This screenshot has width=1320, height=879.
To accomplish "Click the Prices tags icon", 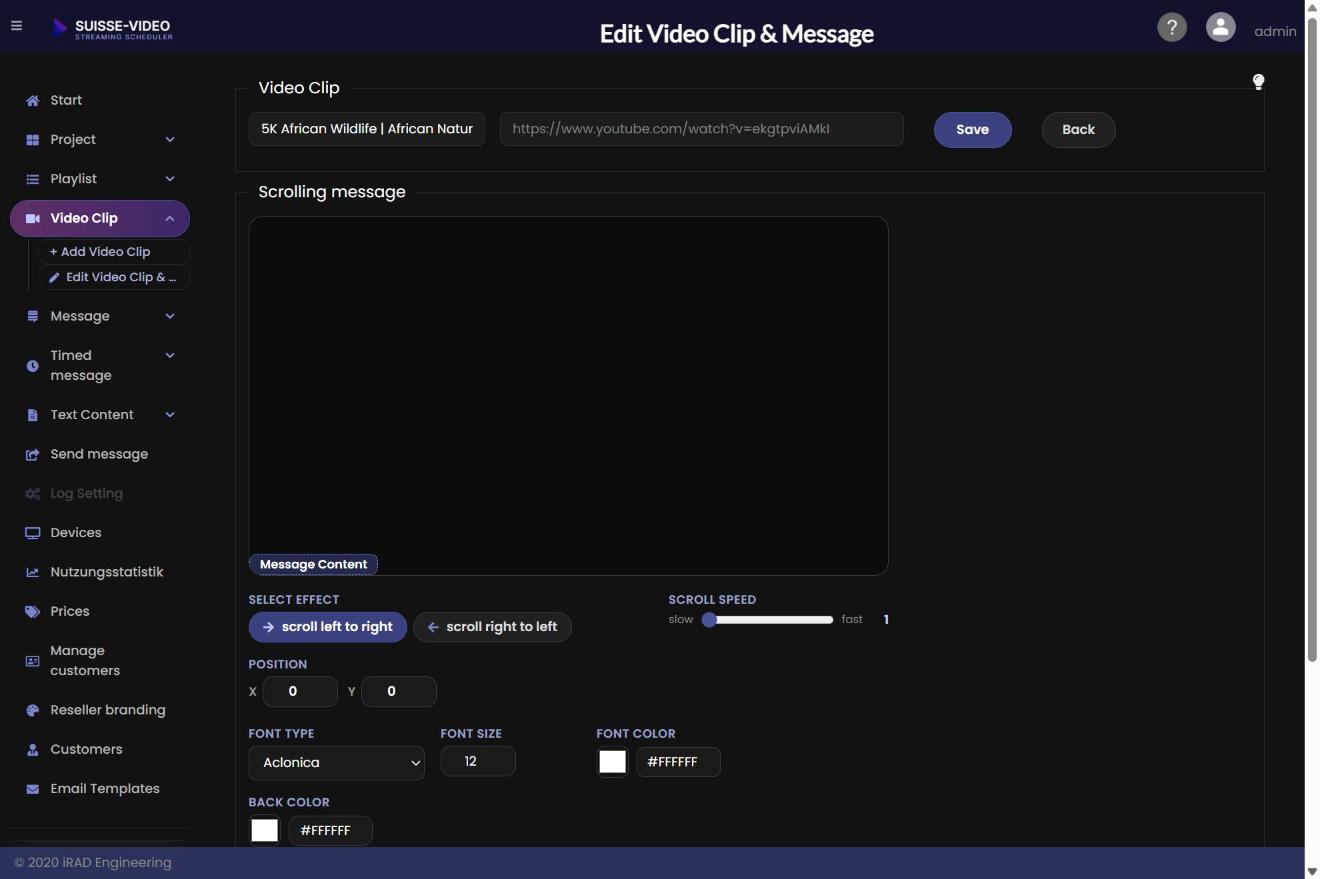I will pos(32,611).
